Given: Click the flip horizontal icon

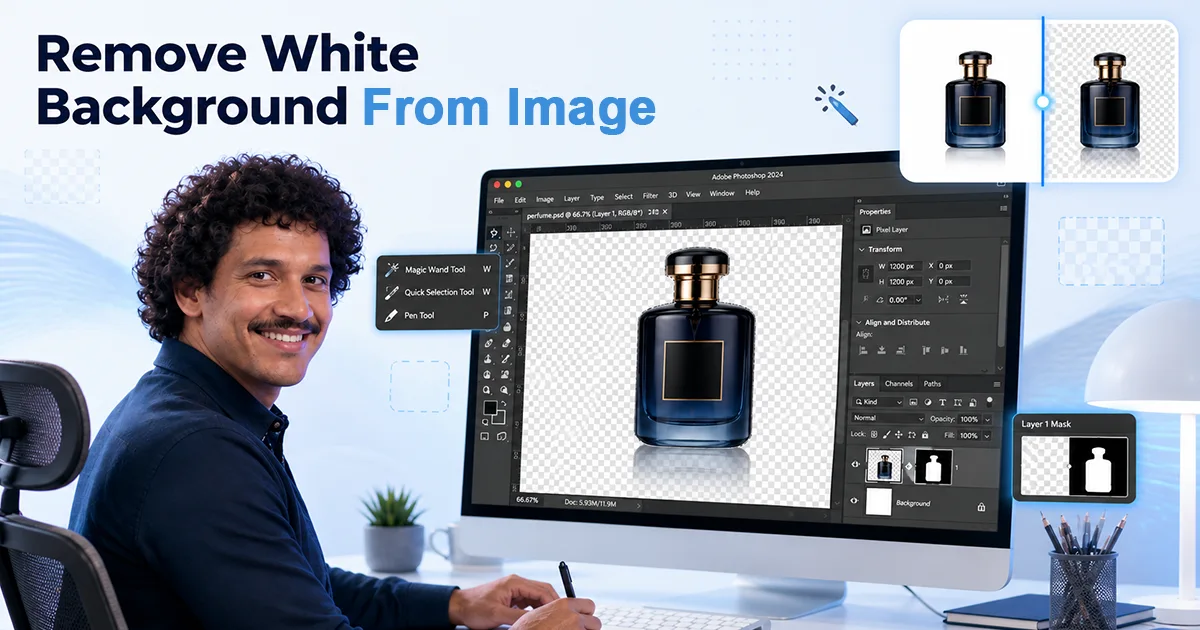Looking at the screenshot, I should pos(943,299).
